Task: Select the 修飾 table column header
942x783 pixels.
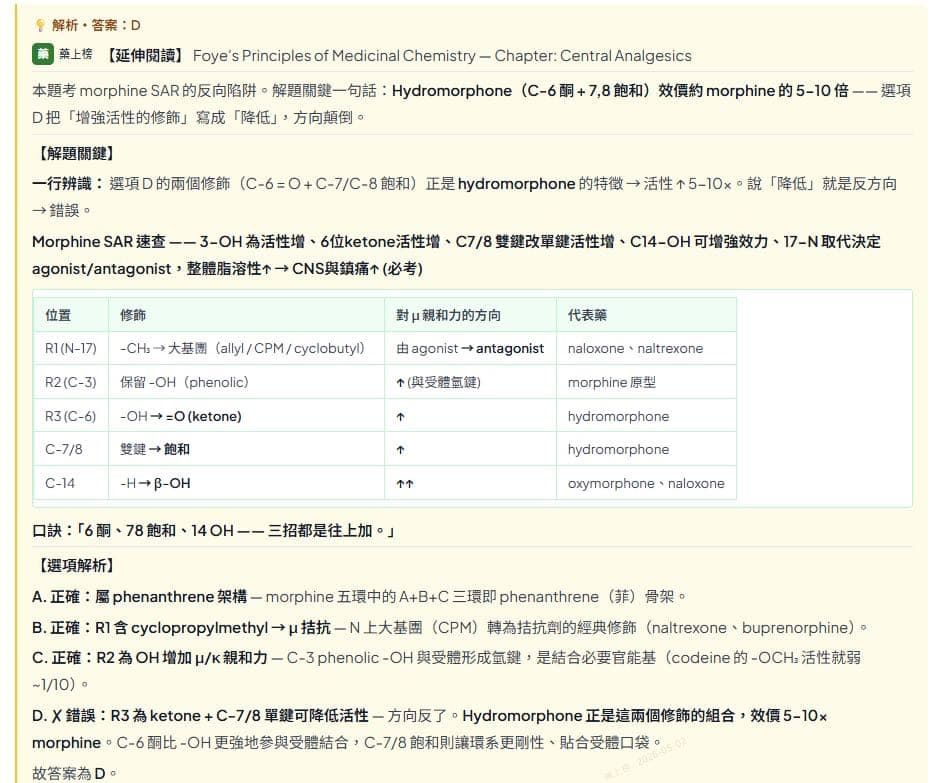Action: [133, 315]
